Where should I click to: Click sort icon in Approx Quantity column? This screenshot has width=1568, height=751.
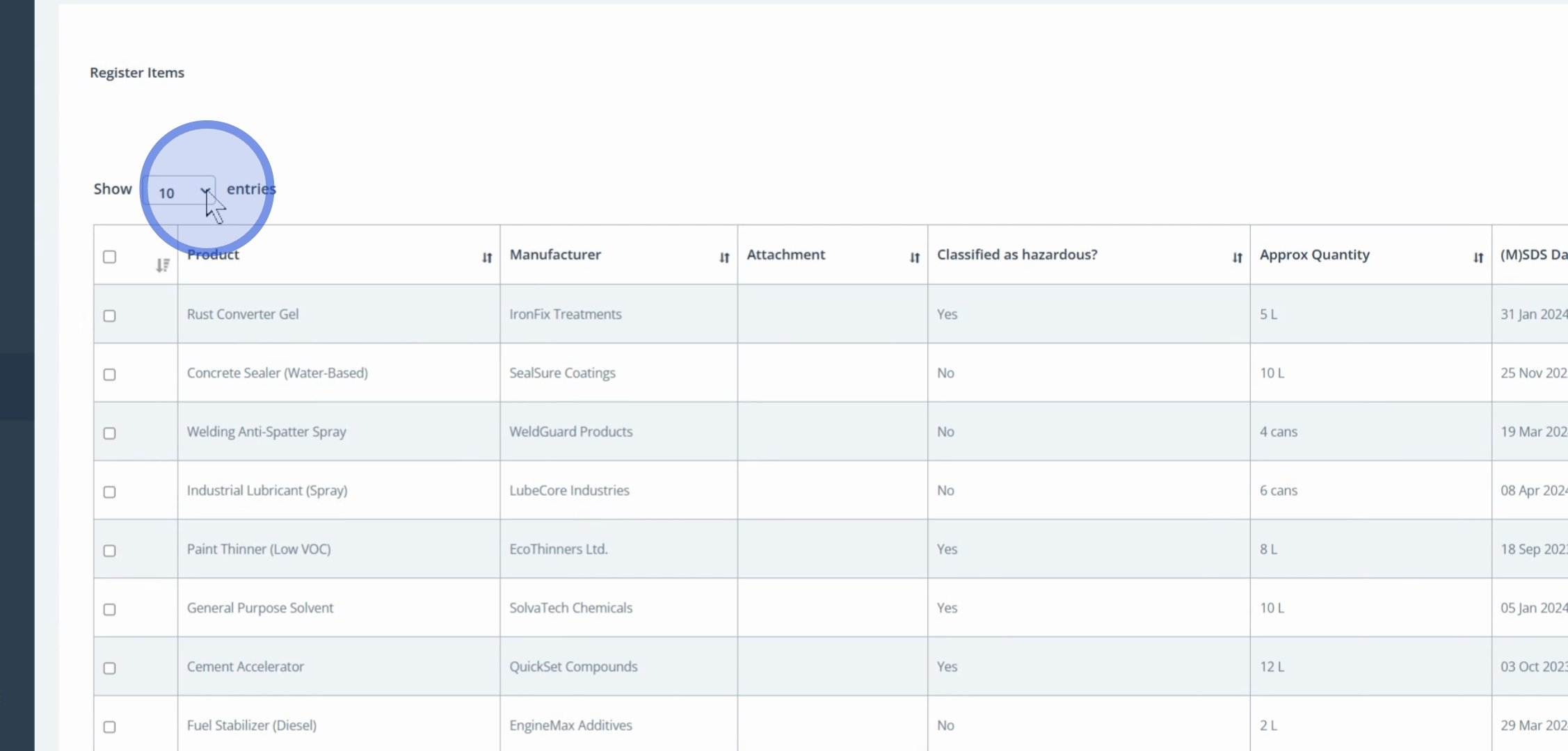(x=1478, y=258)
